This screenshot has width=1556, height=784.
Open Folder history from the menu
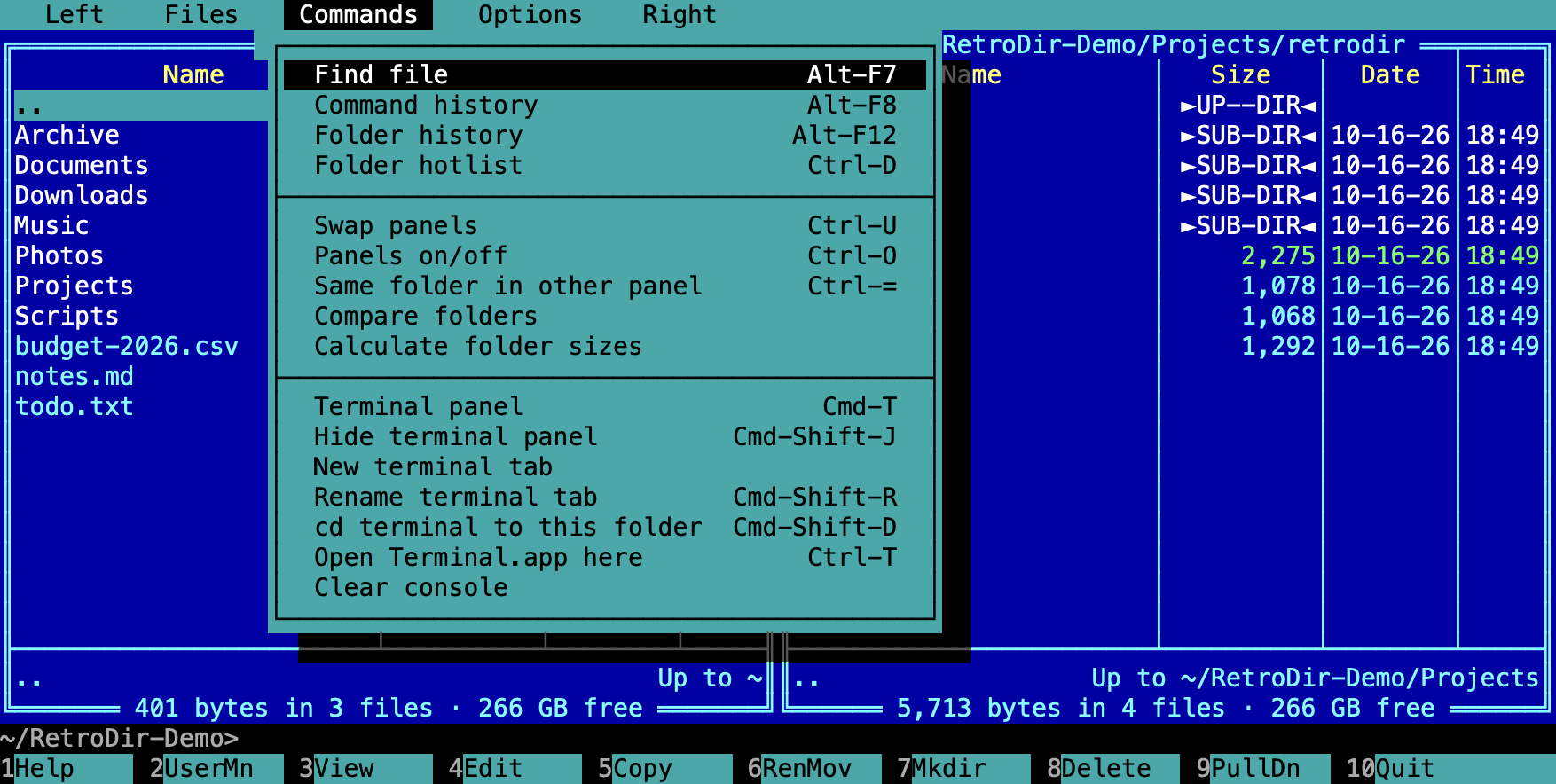[605, 136]
